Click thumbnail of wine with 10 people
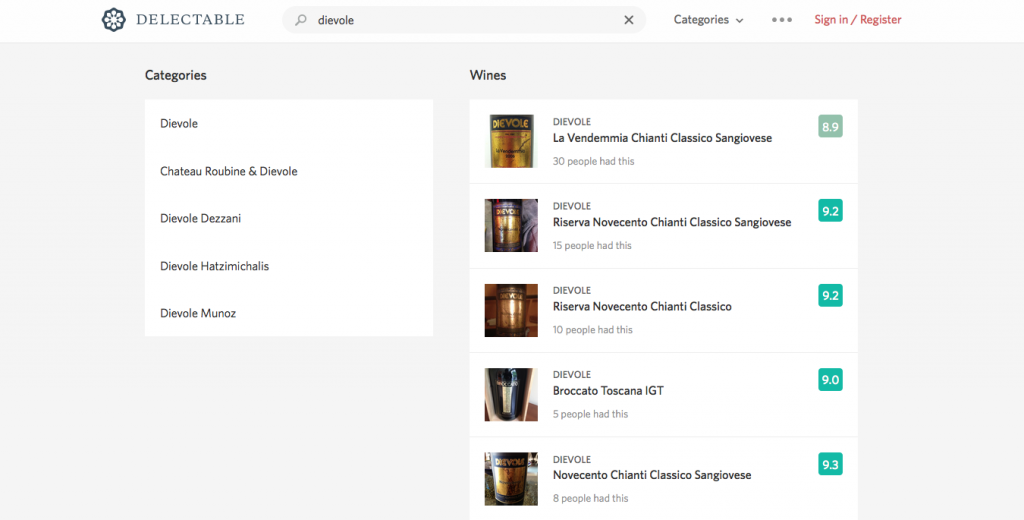The image size is (1024, 520). click(x=511, y=310)
